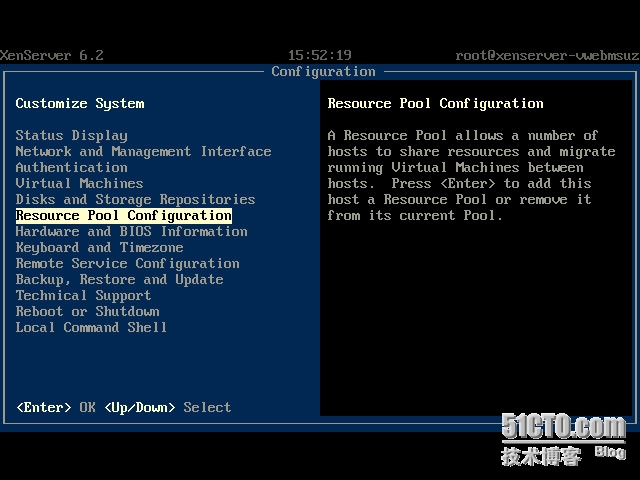Screen dimensions: 640x480
Task: Select Disks and Storage Repositories
Action: pos(135,199)
